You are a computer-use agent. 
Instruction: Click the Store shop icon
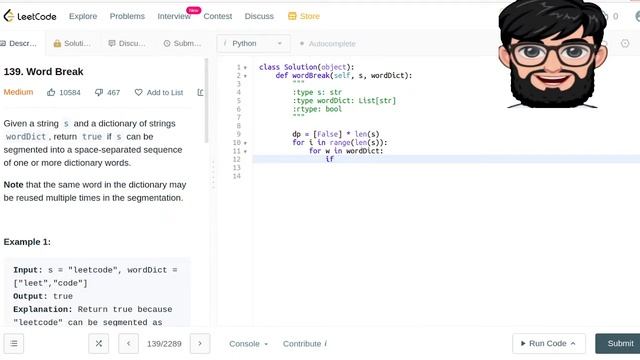tap(292, 16)
